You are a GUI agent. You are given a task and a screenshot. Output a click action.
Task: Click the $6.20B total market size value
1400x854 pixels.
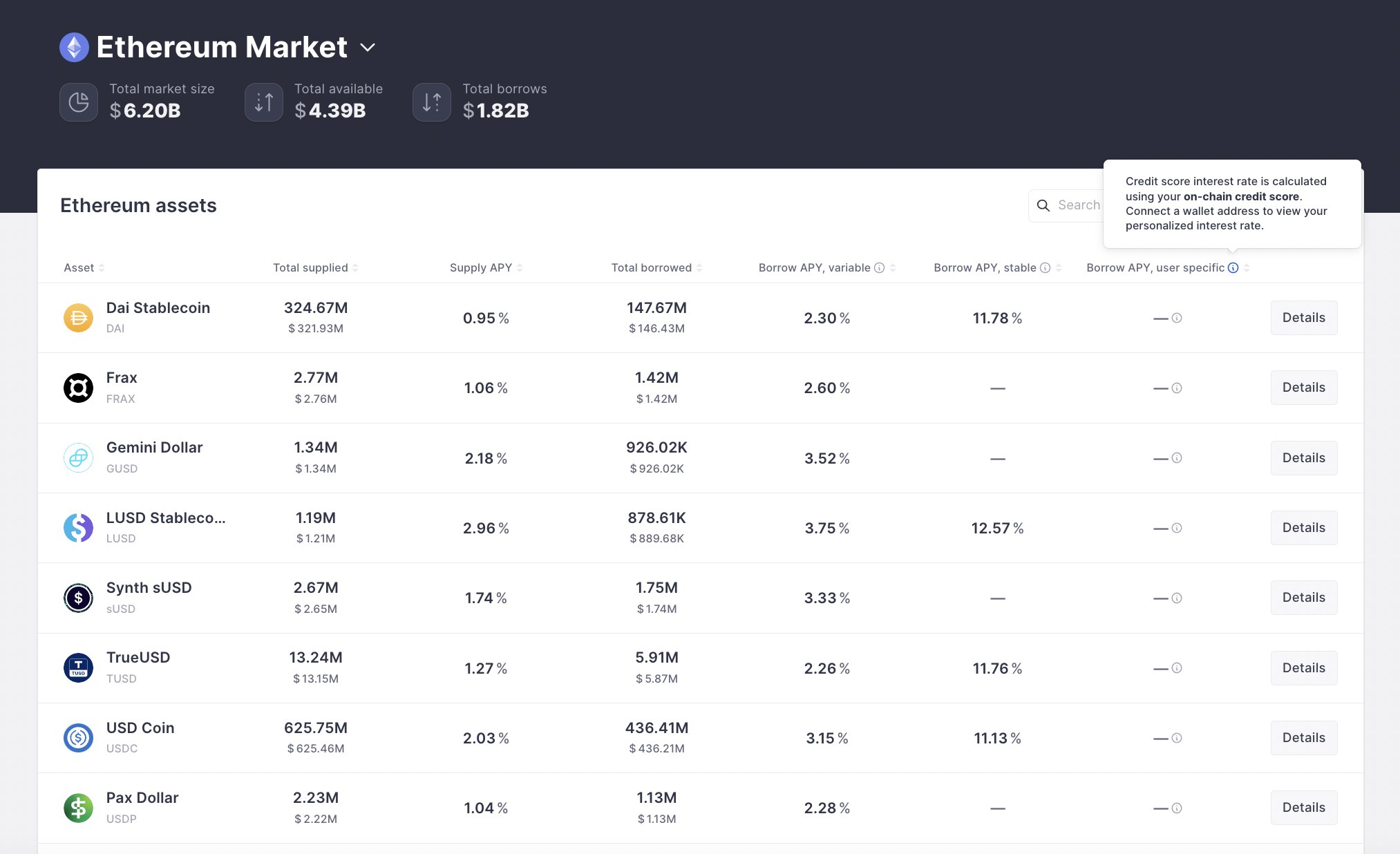pos(145,111)
